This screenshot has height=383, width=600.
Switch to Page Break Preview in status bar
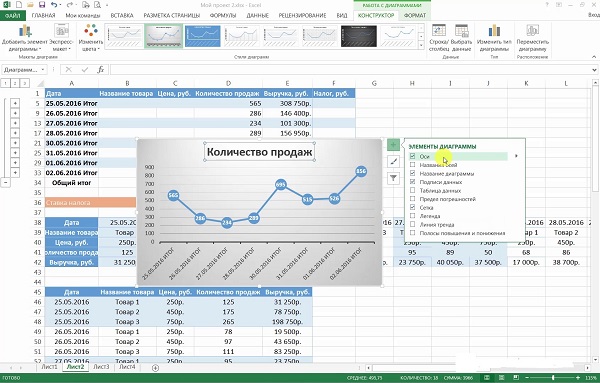pyautogui.click(x=515, y=378)
